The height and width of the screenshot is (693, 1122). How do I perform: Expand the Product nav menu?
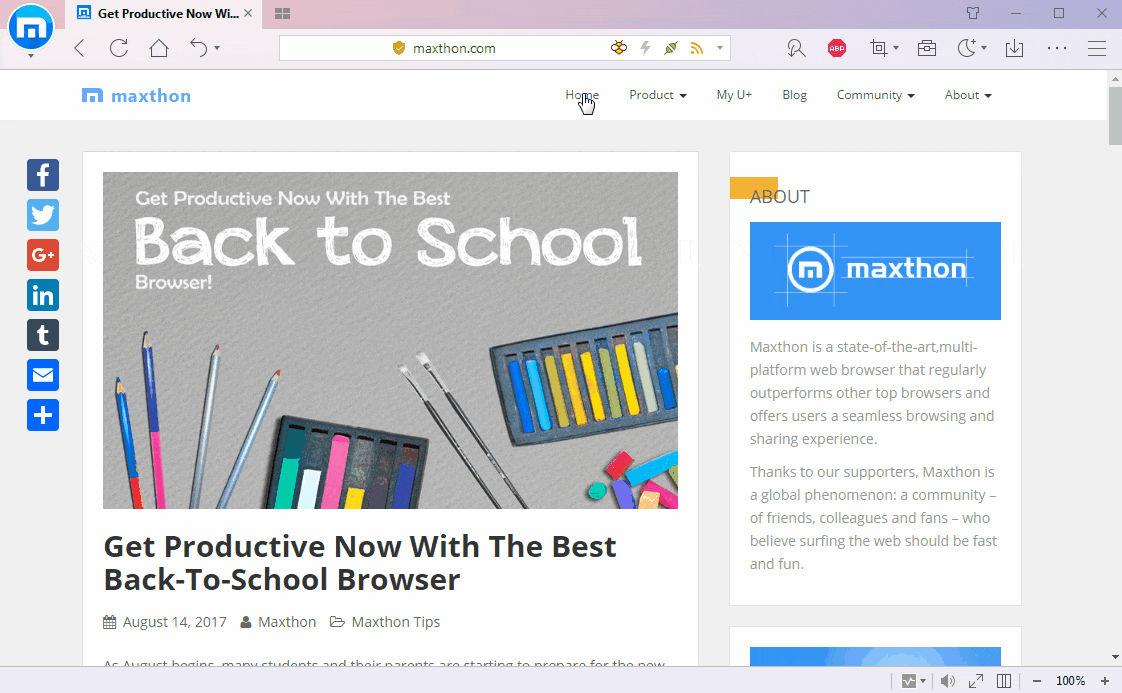658,94
